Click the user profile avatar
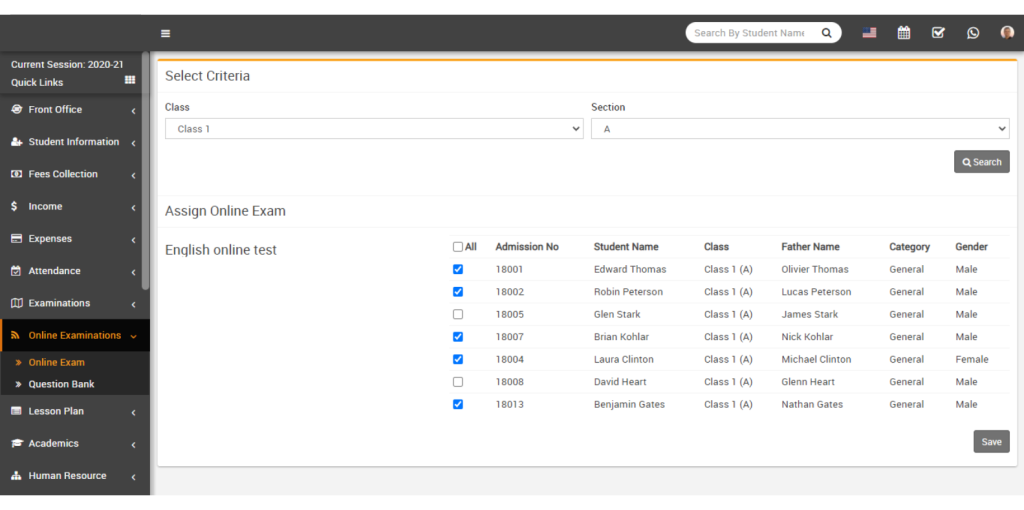 1007,33
